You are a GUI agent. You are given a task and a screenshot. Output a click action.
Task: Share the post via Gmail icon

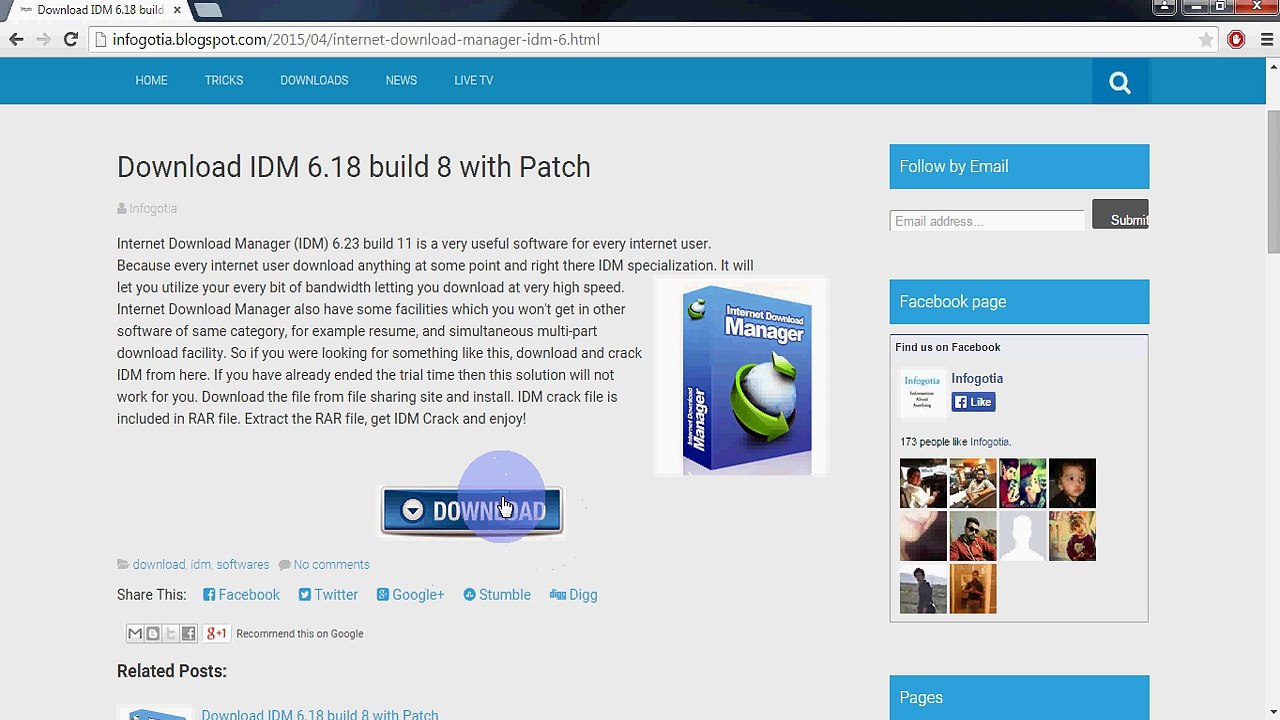click(135, 633)
